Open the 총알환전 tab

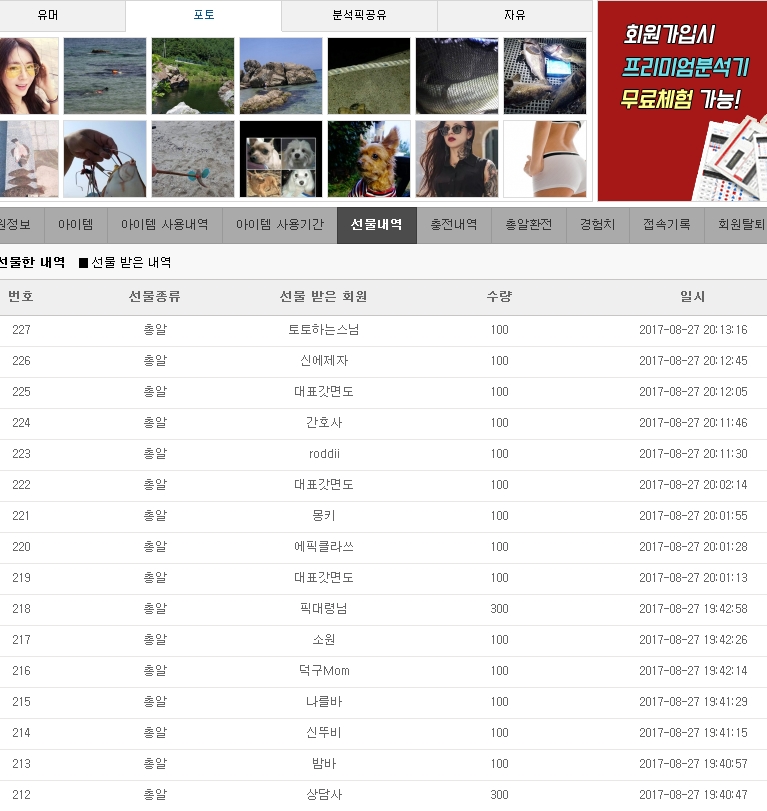click(x=529, y=224)
